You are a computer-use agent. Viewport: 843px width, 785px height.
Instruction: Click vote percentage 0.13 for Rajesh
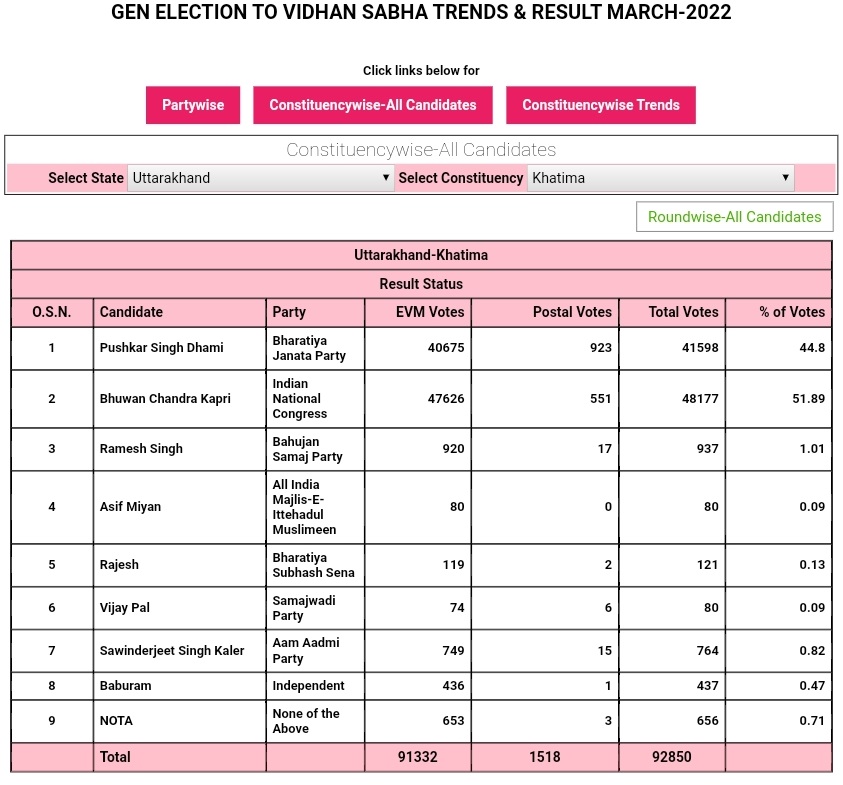pyautogui.click(x=812, y=565)
